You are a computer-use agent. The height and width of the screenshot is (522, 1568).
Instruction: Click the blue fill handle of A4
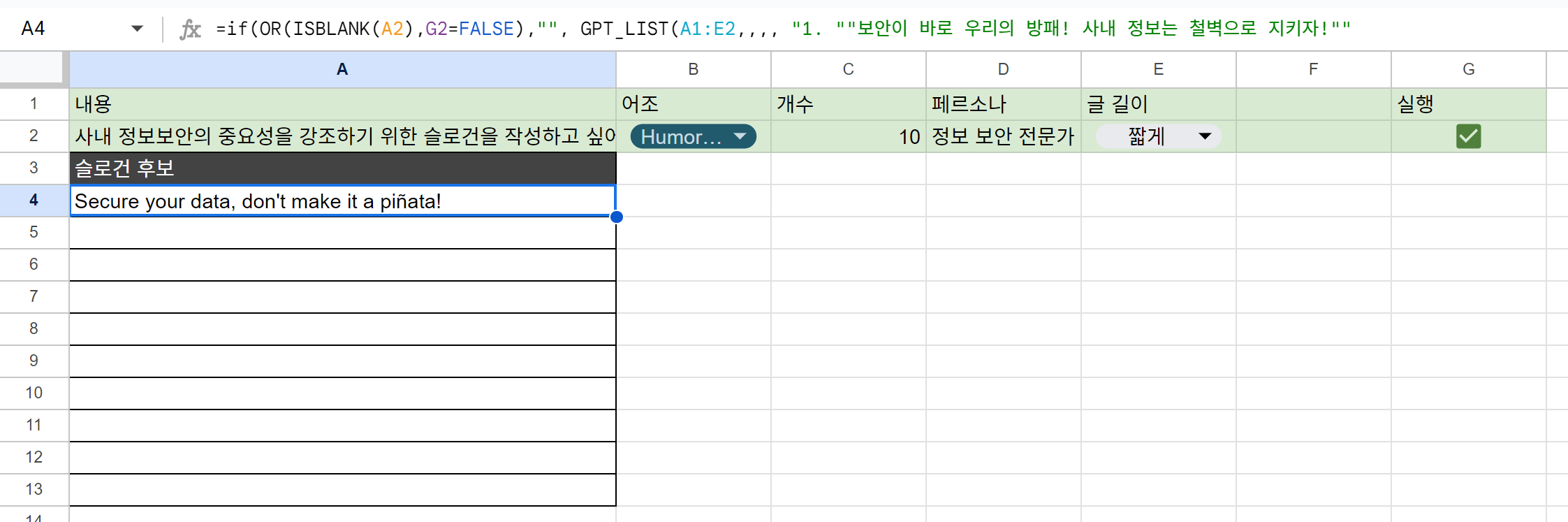coord(616,217)
